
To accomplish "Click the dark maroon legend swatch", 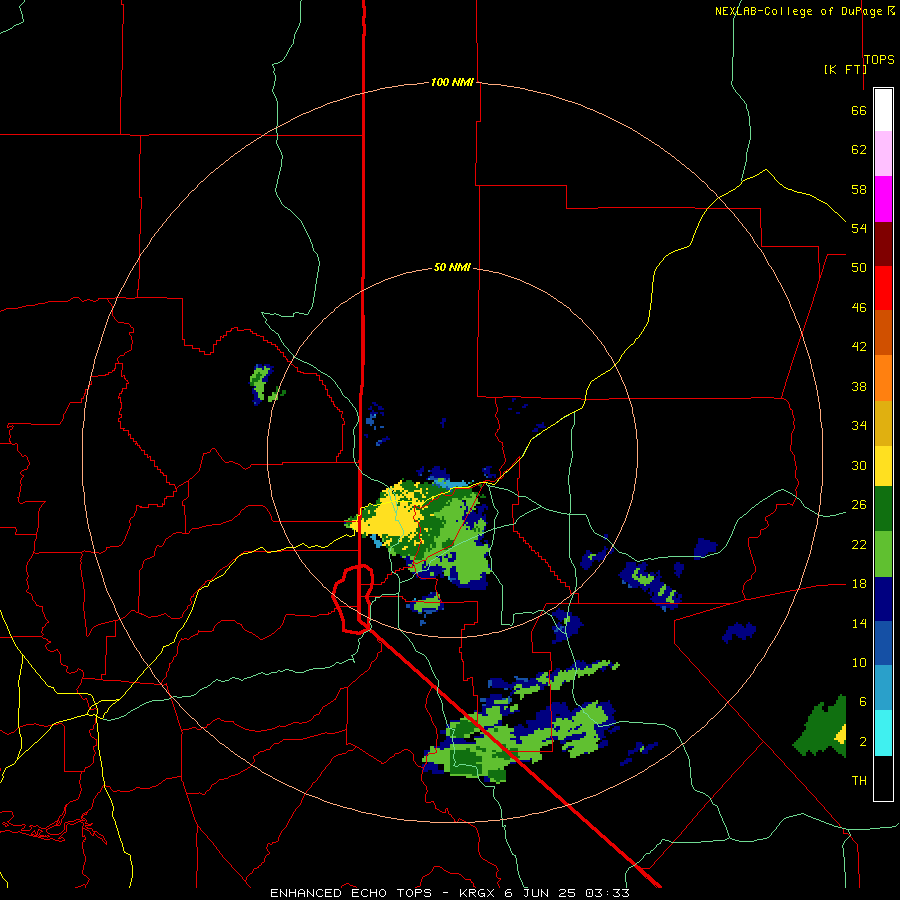I will tap(883, 244).
